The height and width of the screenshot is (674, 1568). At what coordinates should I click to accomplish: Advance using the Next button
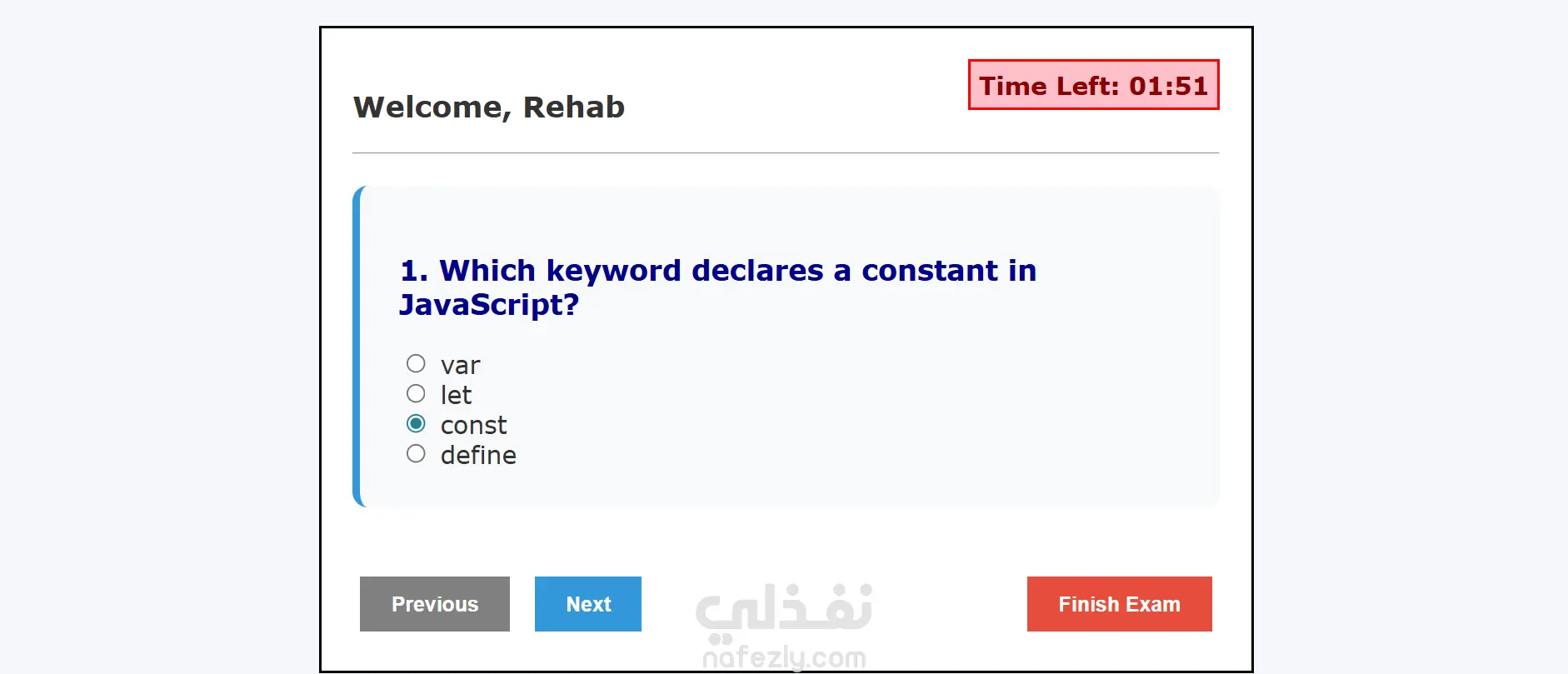click(x=588, y=604)
